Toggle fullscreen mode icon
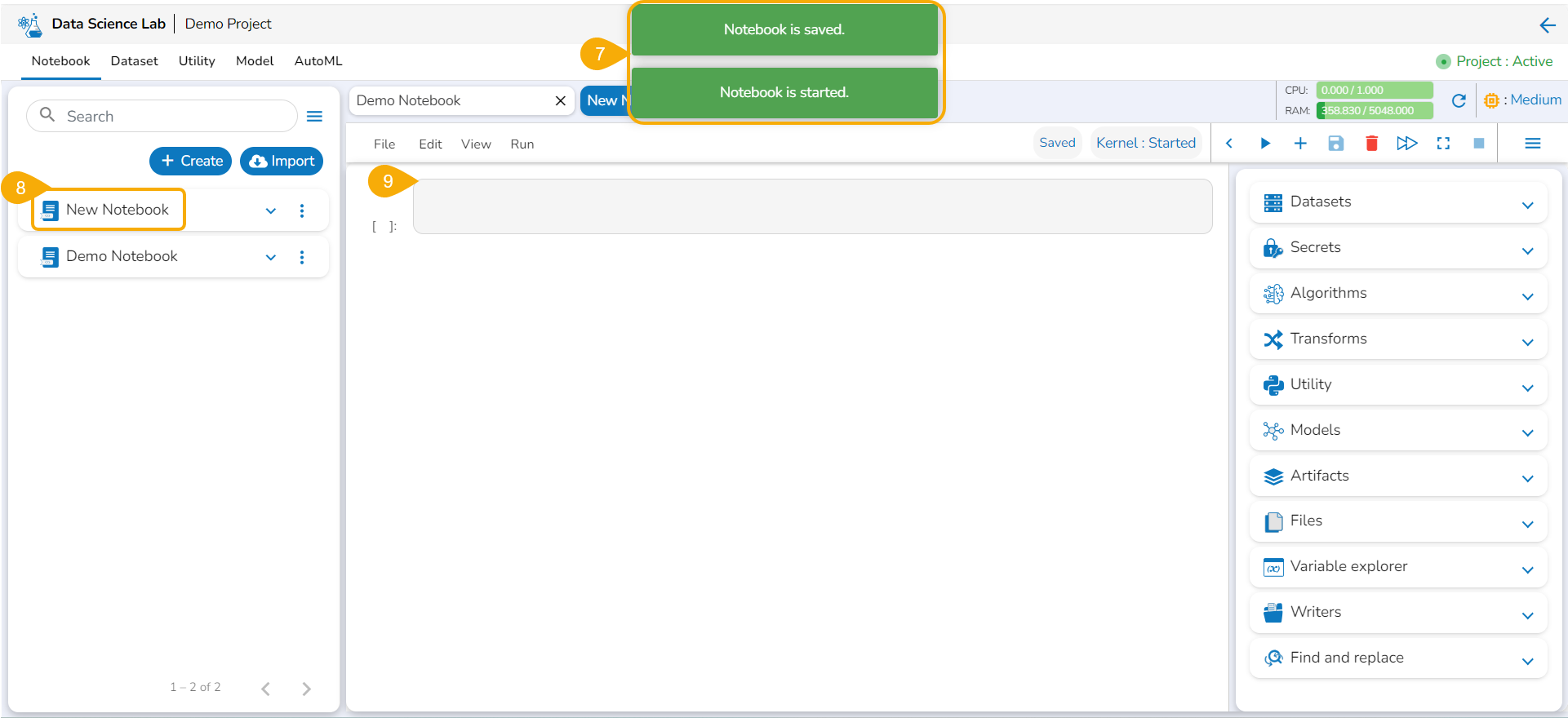The width and height of the screenshot is (1568, 718). point(1443,144)
